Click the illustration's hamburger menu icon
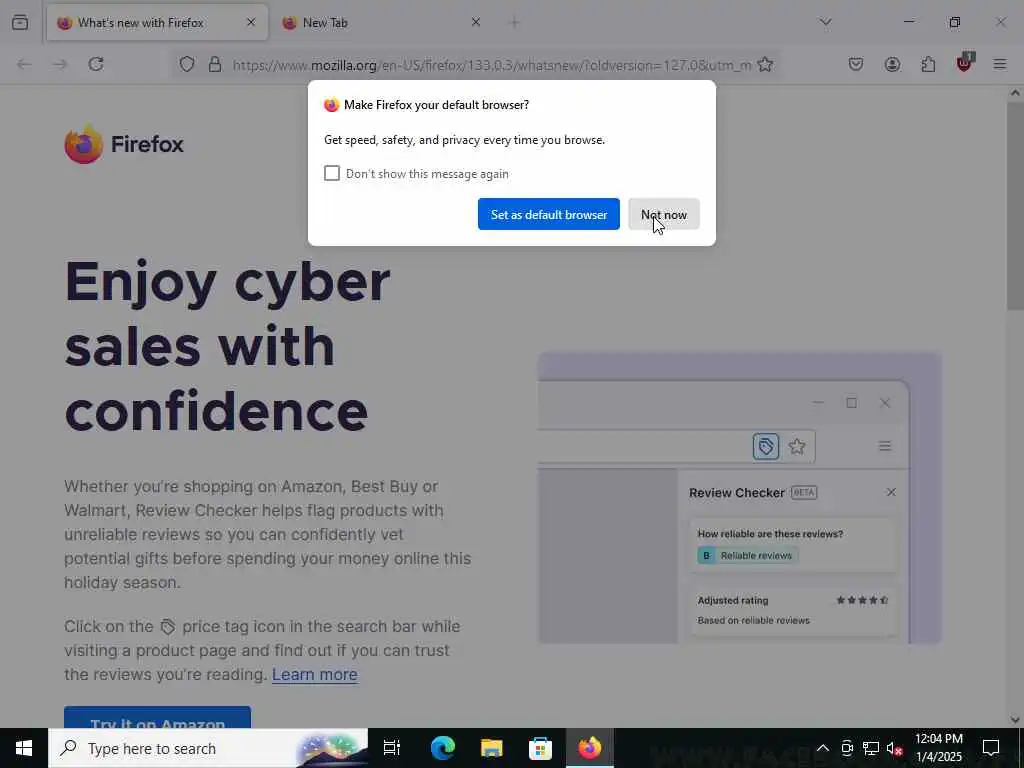Viewport: 1024px width, 768px height. point(885,447)
